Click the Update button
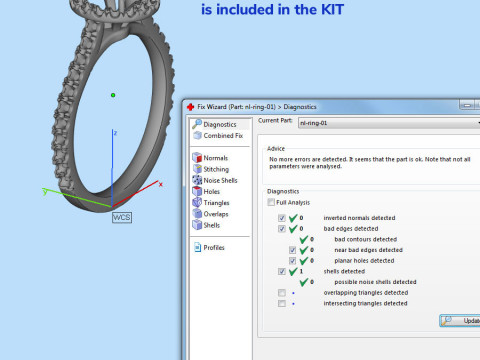 coord(460,321)
